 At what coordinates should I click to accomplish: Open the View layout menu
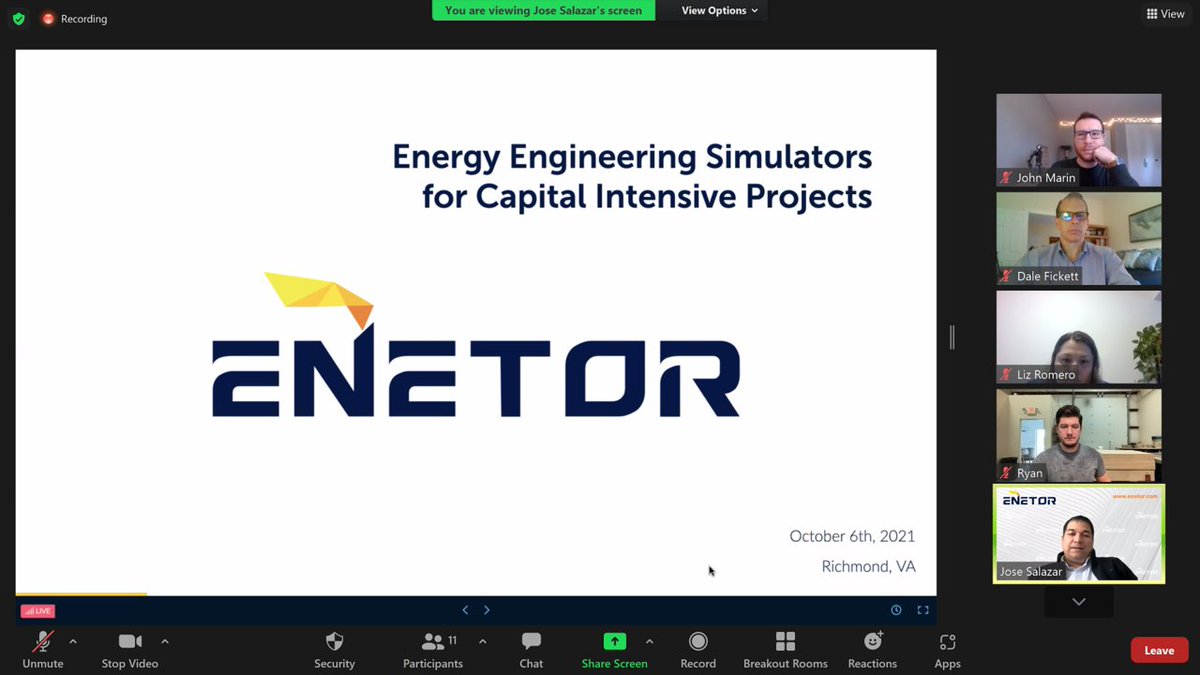[1165, 14]
